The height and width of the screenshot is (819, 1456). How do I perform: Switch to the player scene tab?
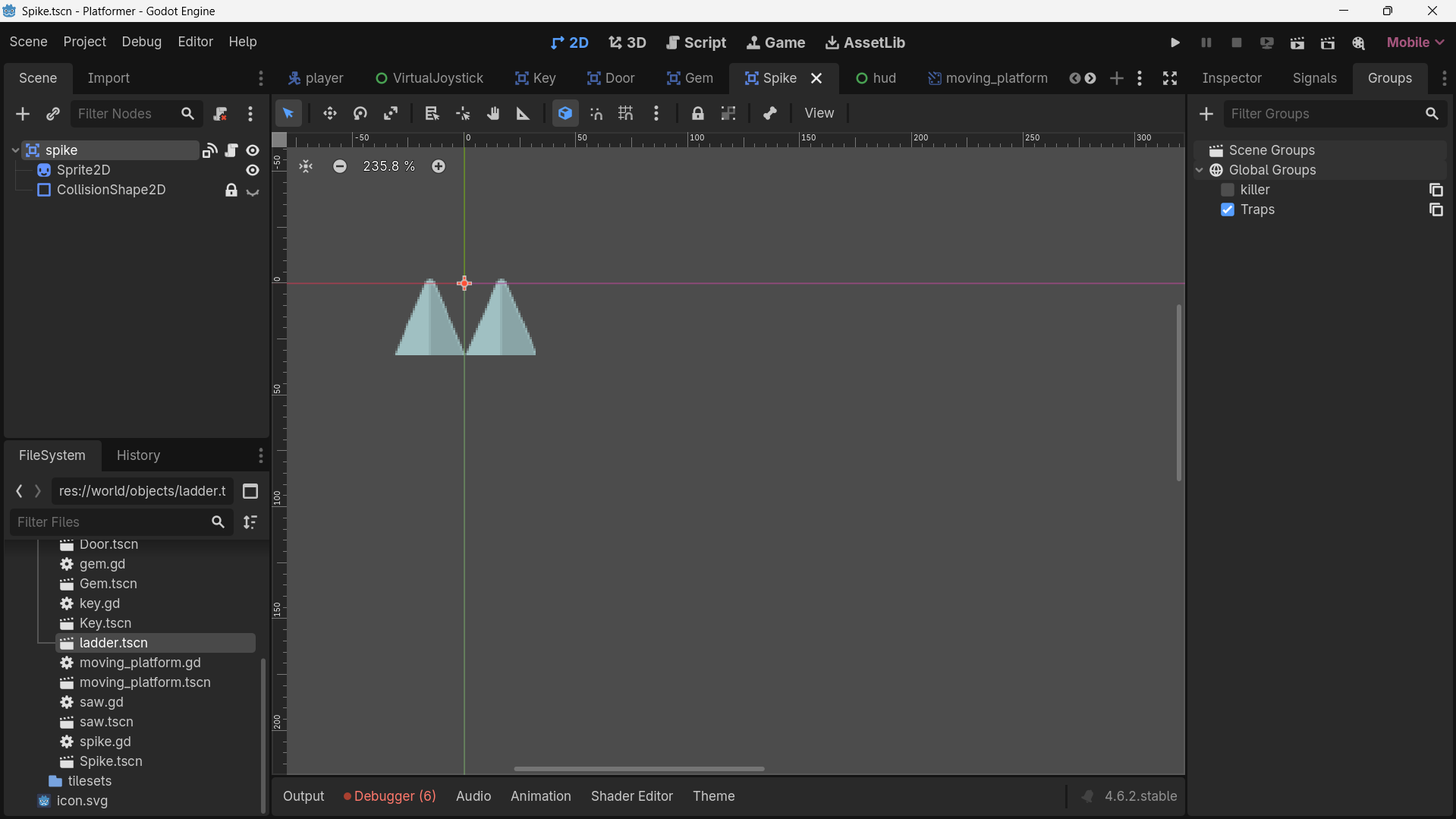pos(316,78)
